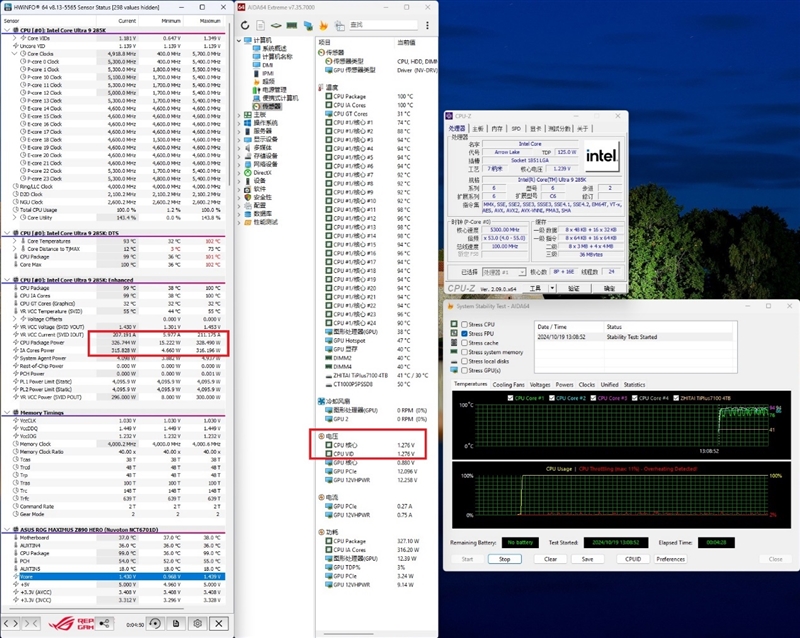Toggle CPU Core #1 graph checkbox
This screenshot has height=638, width=800.
point(510,398)
